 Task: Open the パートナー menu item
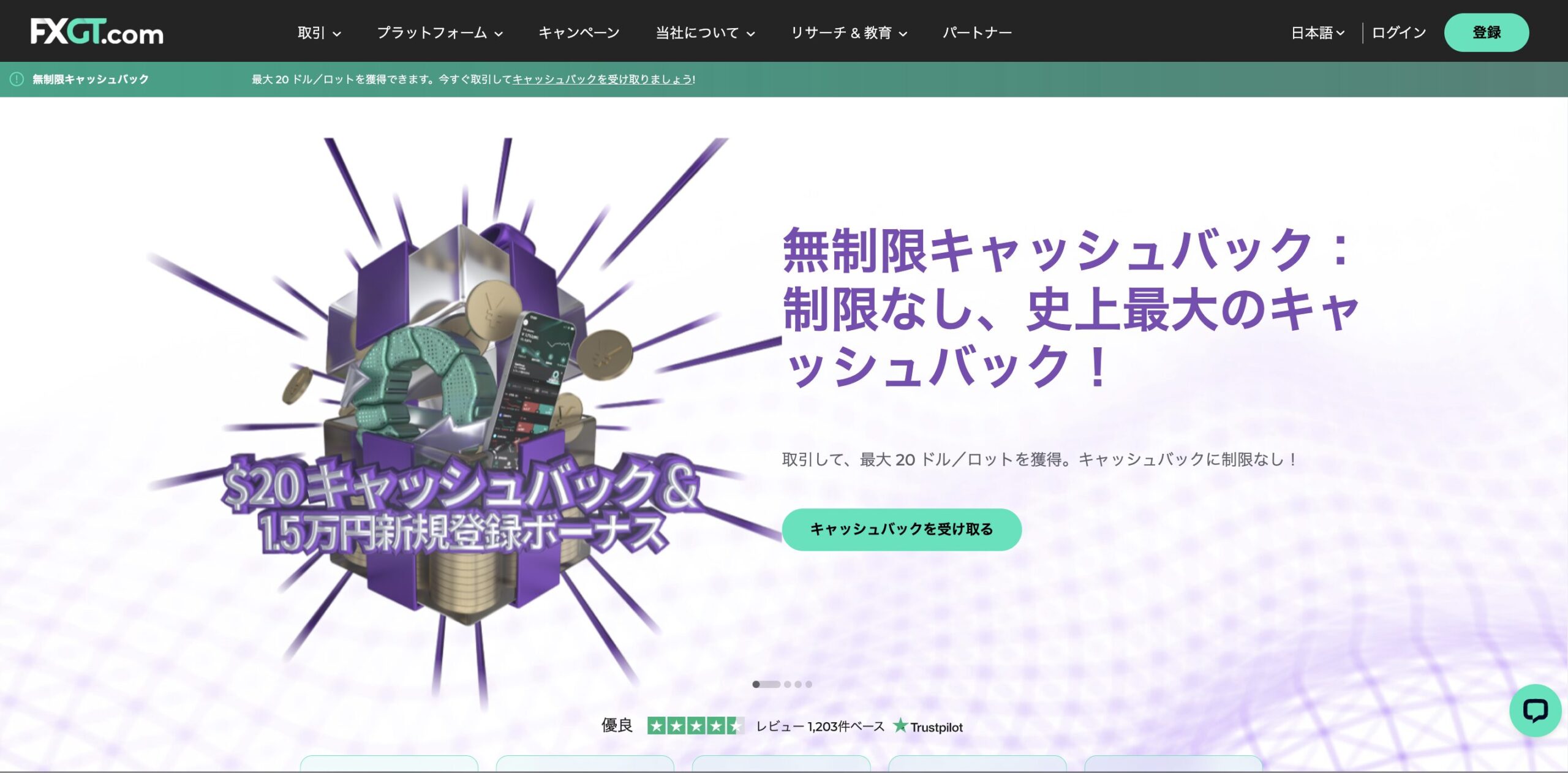click(x=977, y=32)
